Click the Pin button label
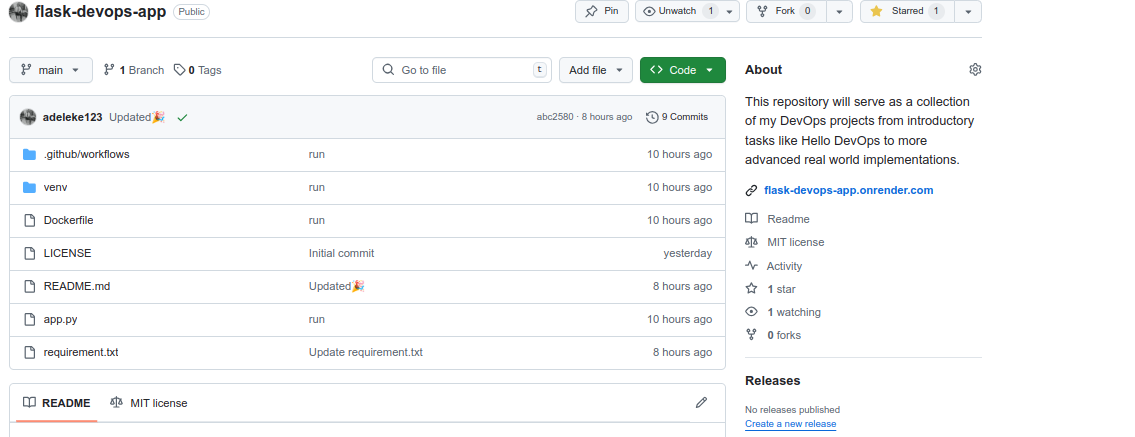The height and width of the screenshot is (437, 1135). pos(612,11)
